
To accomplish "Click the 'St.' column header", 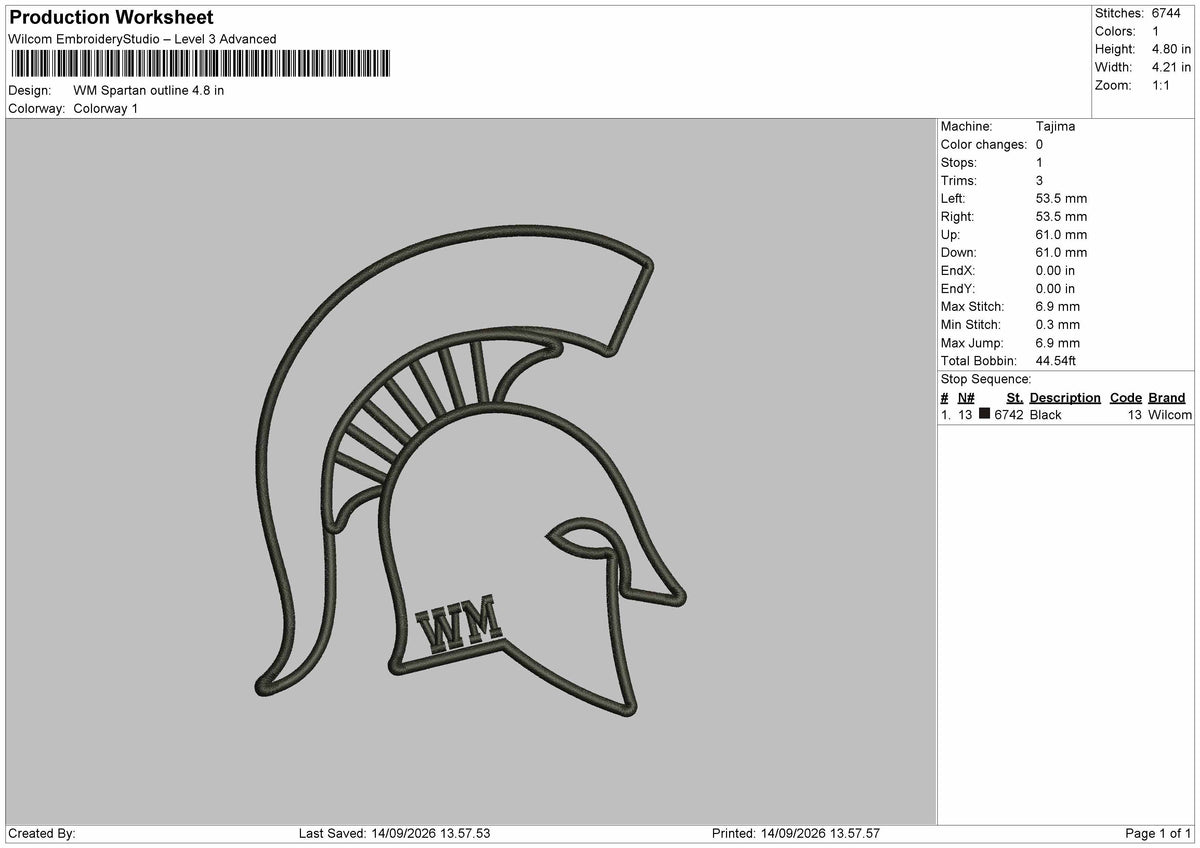I will (1014, 397).
